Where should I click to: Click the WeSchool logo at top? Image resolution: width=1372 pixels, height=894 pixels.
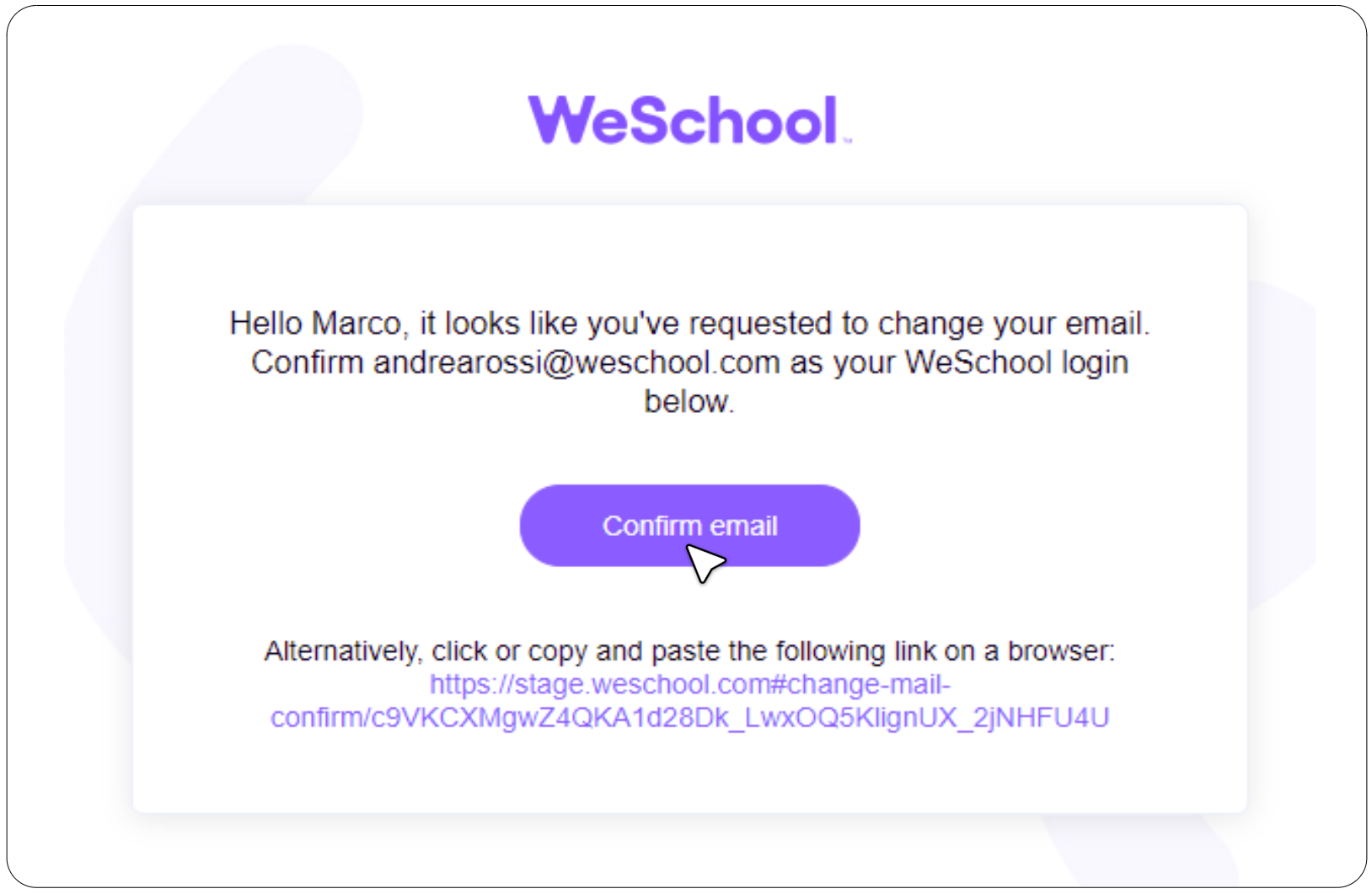689,120
